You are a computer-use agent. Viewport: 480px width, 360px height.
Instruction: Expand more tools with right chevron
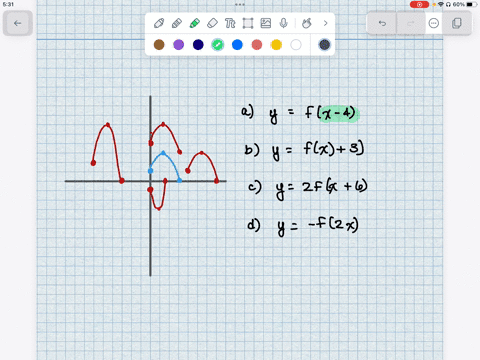coord(326,23)
